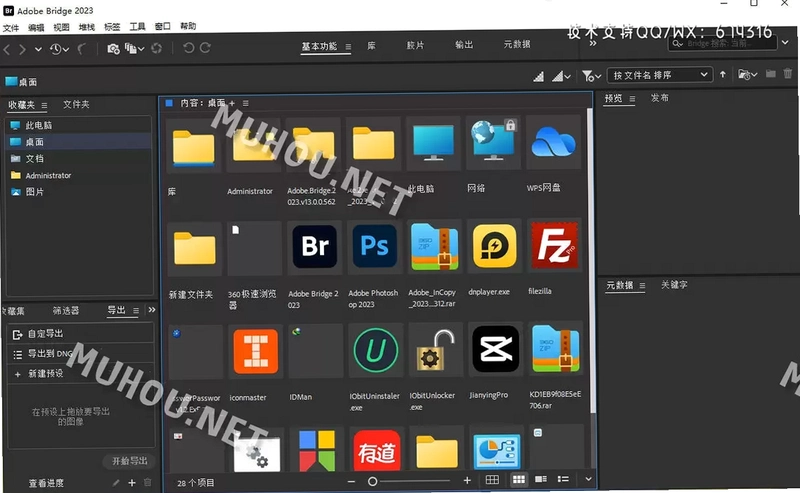
Task: Click the 开始导出 button
Action: point(129,461)
